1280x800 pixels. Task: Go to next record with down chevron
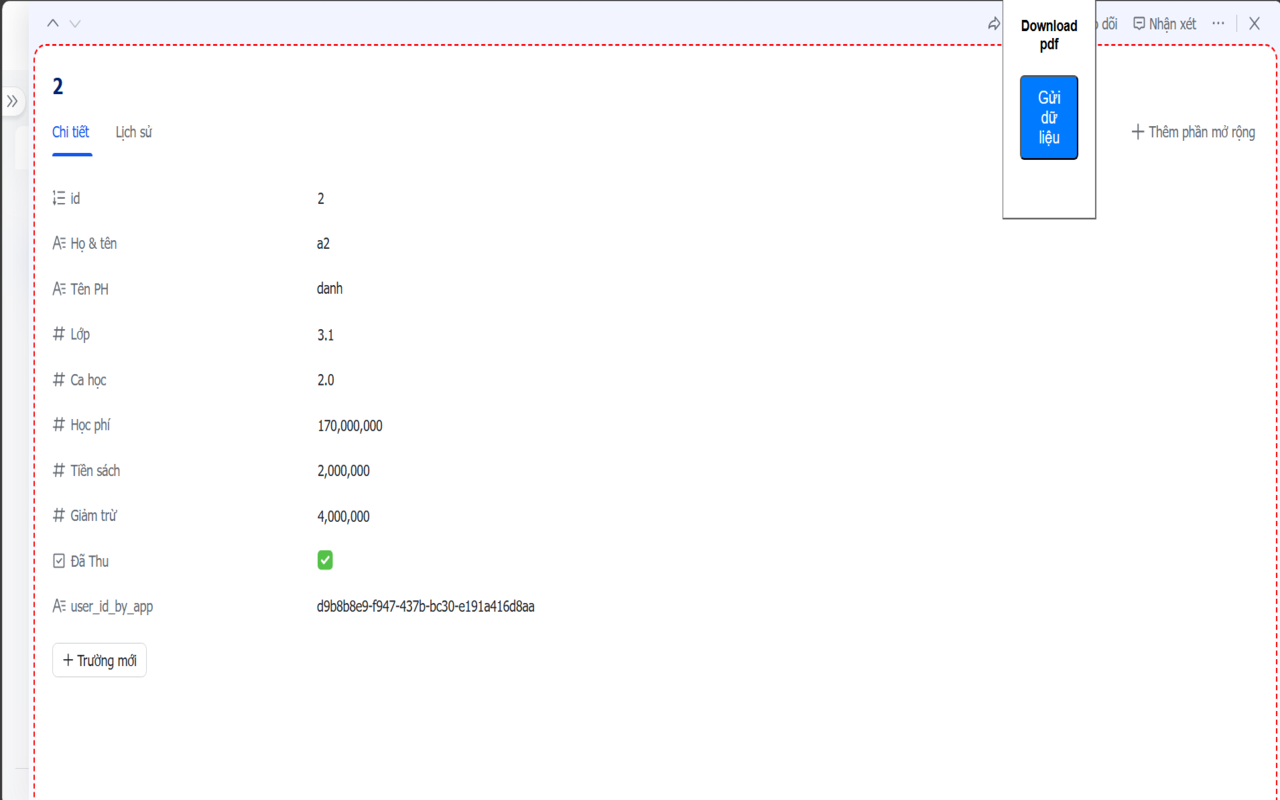(75, 23)
